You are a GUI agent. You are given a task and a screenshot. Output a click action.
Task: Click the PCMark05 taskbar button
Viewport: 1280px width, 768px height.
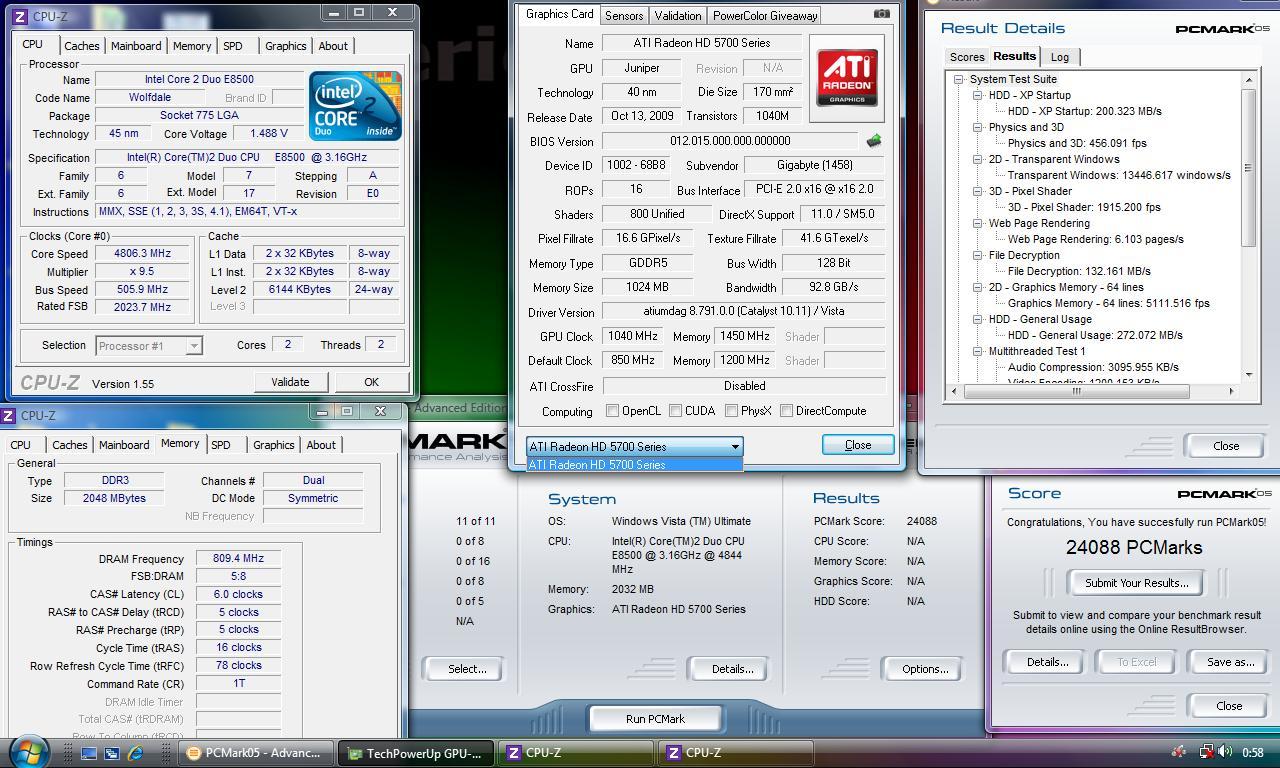click(255, 753)
